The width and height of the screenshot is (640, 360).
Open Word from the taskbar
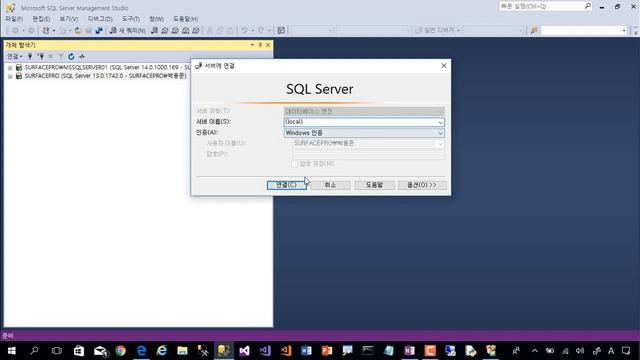pyautogui.click(x=306, y=351)
